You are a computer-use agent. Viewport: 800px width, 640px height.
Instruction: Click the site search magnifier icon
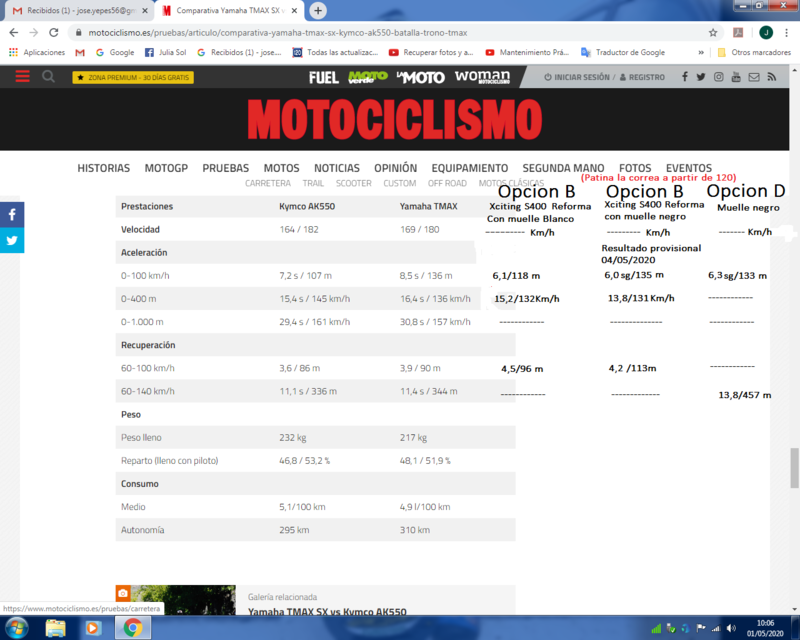tap(48, 77)
